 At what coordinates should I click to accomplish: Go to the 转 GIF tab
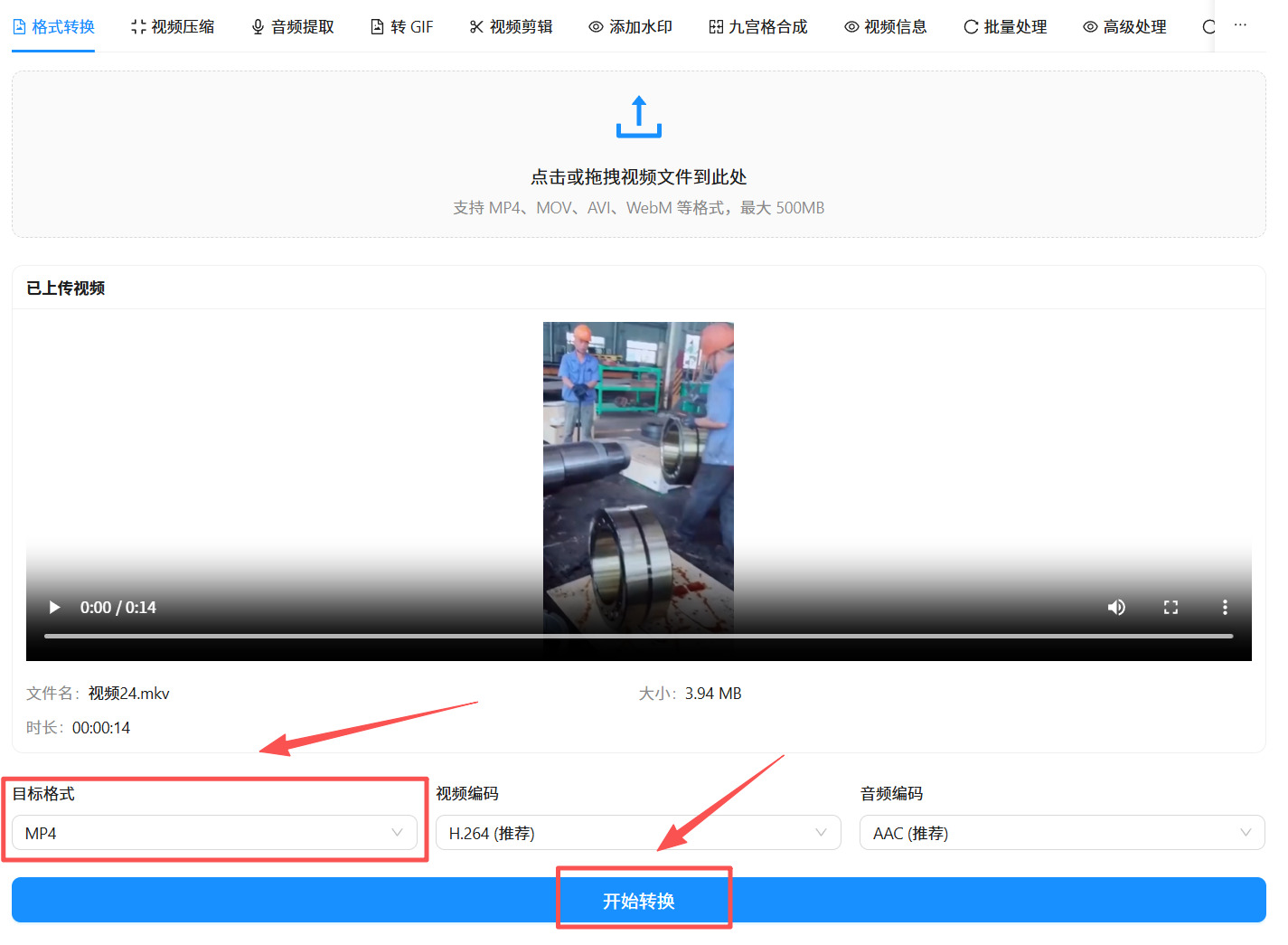402,27
